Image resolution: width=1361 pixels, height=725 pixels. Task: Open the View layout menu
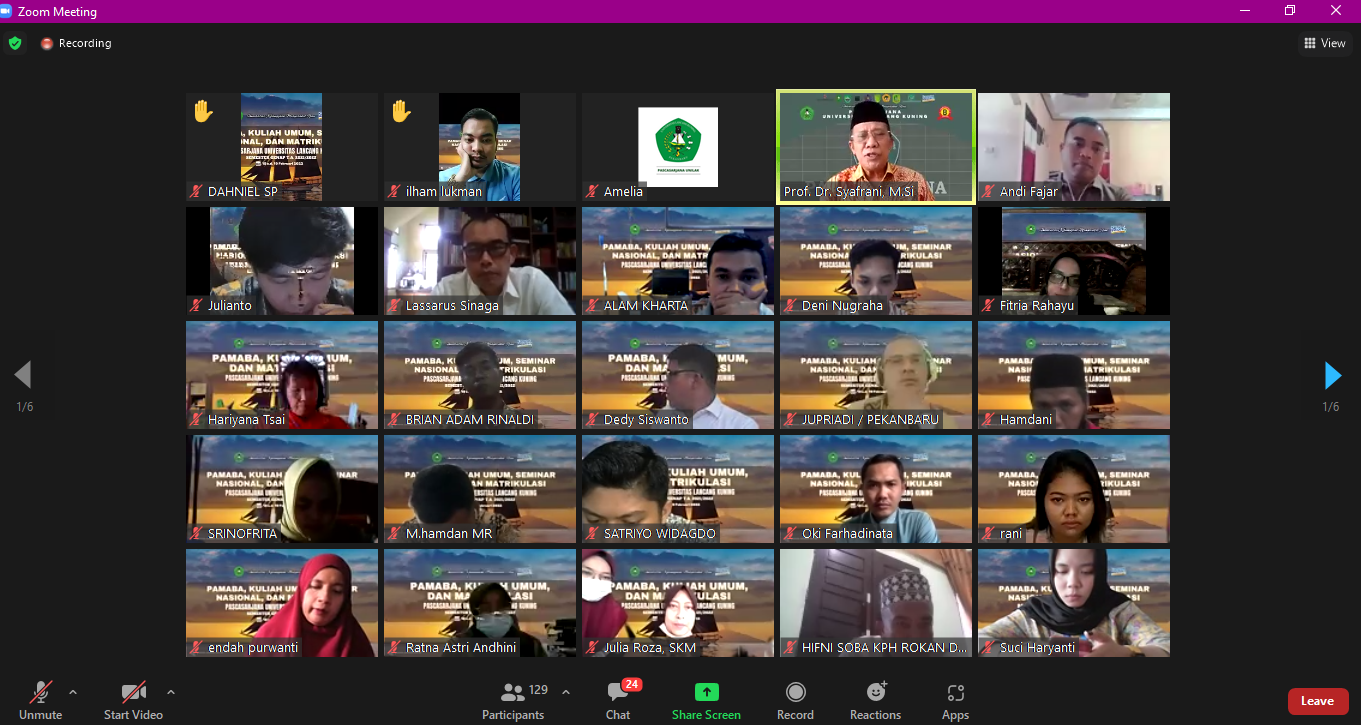(1324, 43)
